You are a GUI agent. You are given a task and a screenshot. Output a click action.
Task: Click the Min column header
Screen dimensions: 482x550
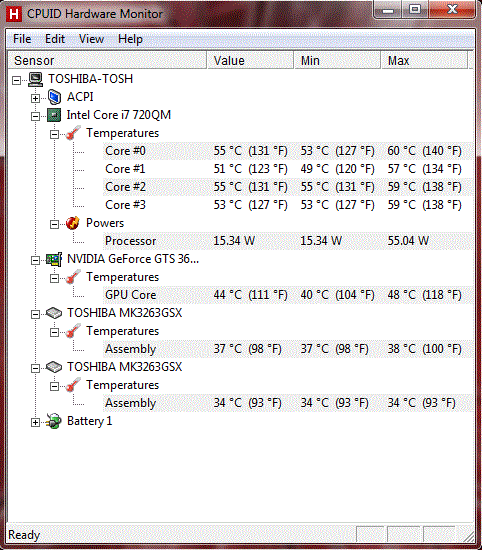[337, 60]
